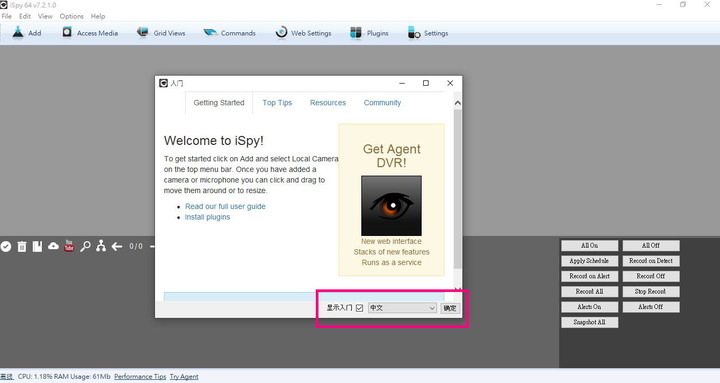The image size is (720, 383).
Task: Maximize the 入门 dialog window
Action: [x=426, y=83]
